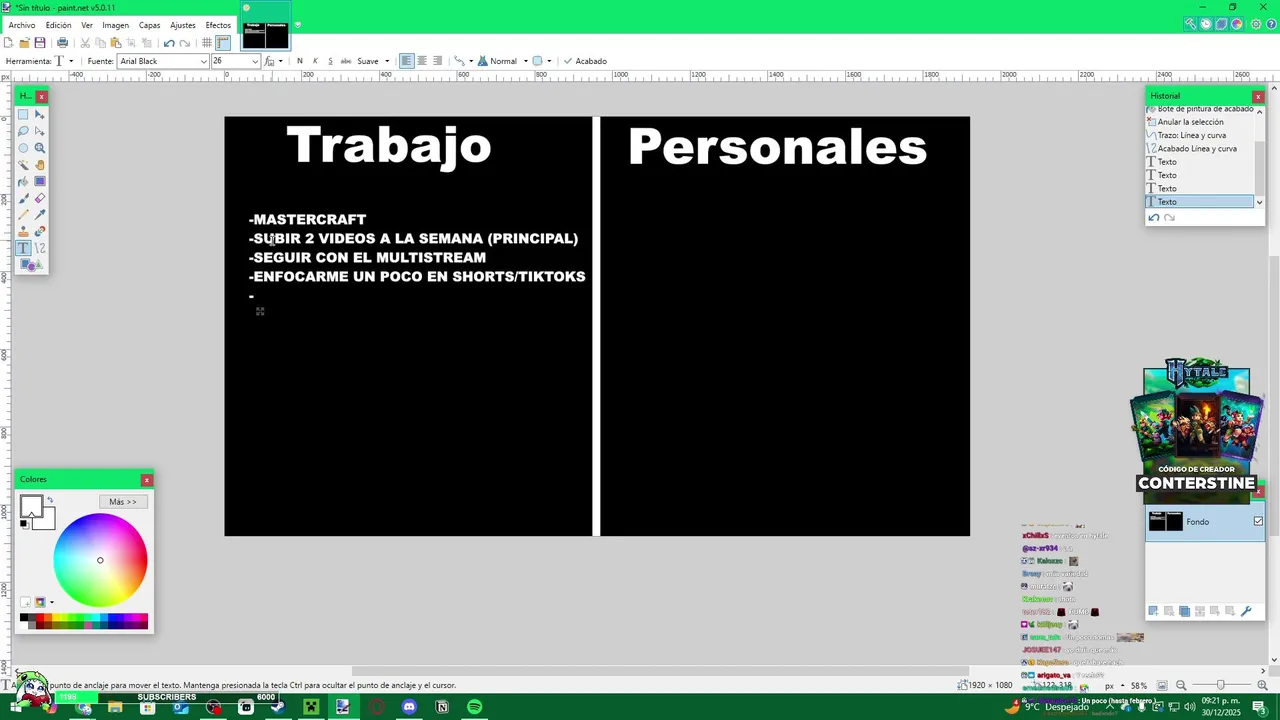
Task: Toggle strikethrough text formatting
Action: tap(346, 61)
